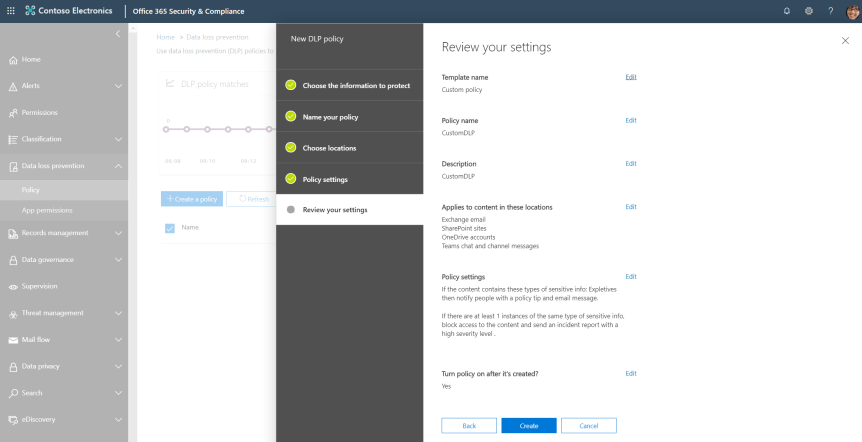Open the settings gear icon
862x442 pixels.
pyautogui.click(x=808, y=11)
